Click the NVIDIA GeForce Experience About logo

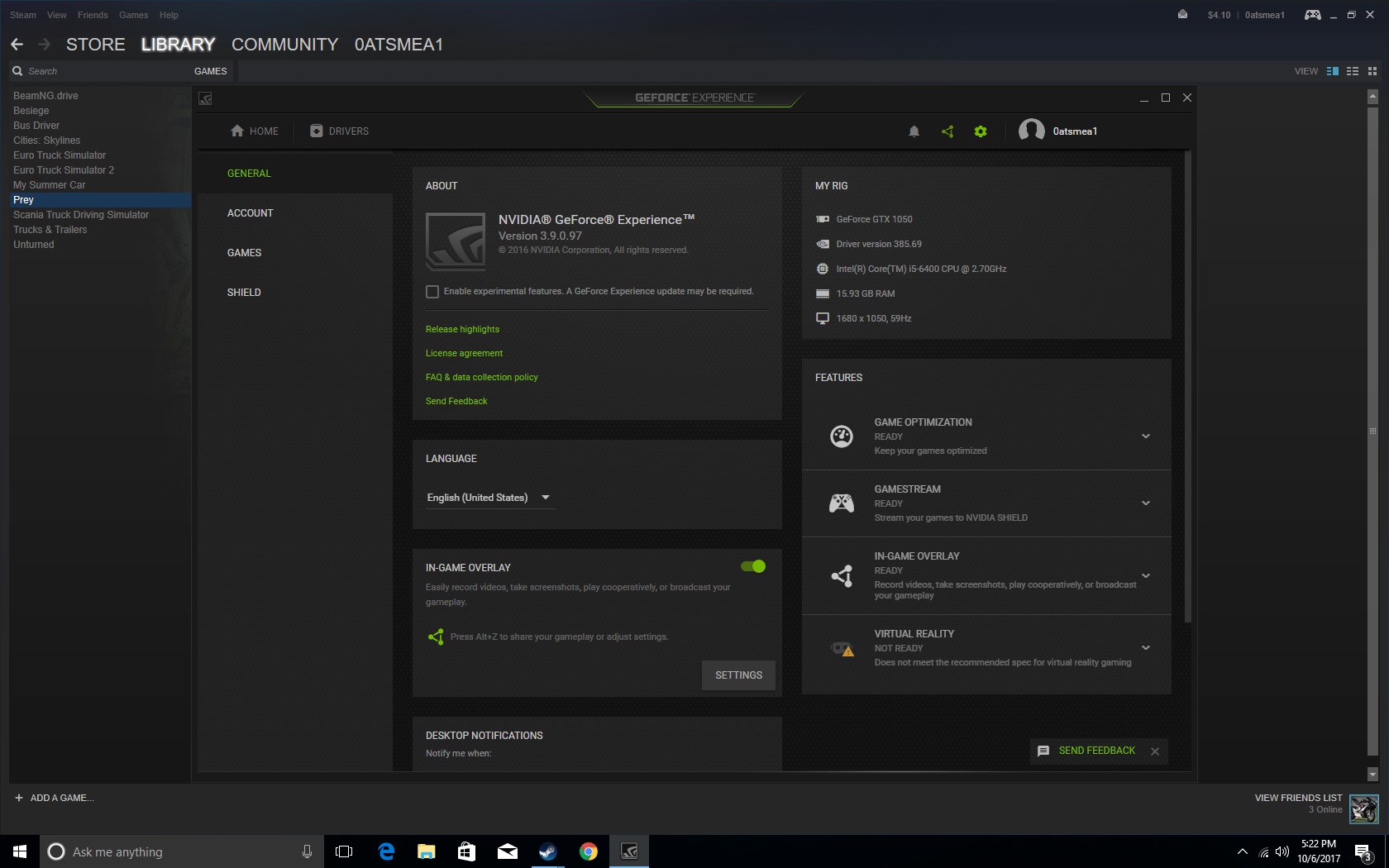click(x=456, y=241)
